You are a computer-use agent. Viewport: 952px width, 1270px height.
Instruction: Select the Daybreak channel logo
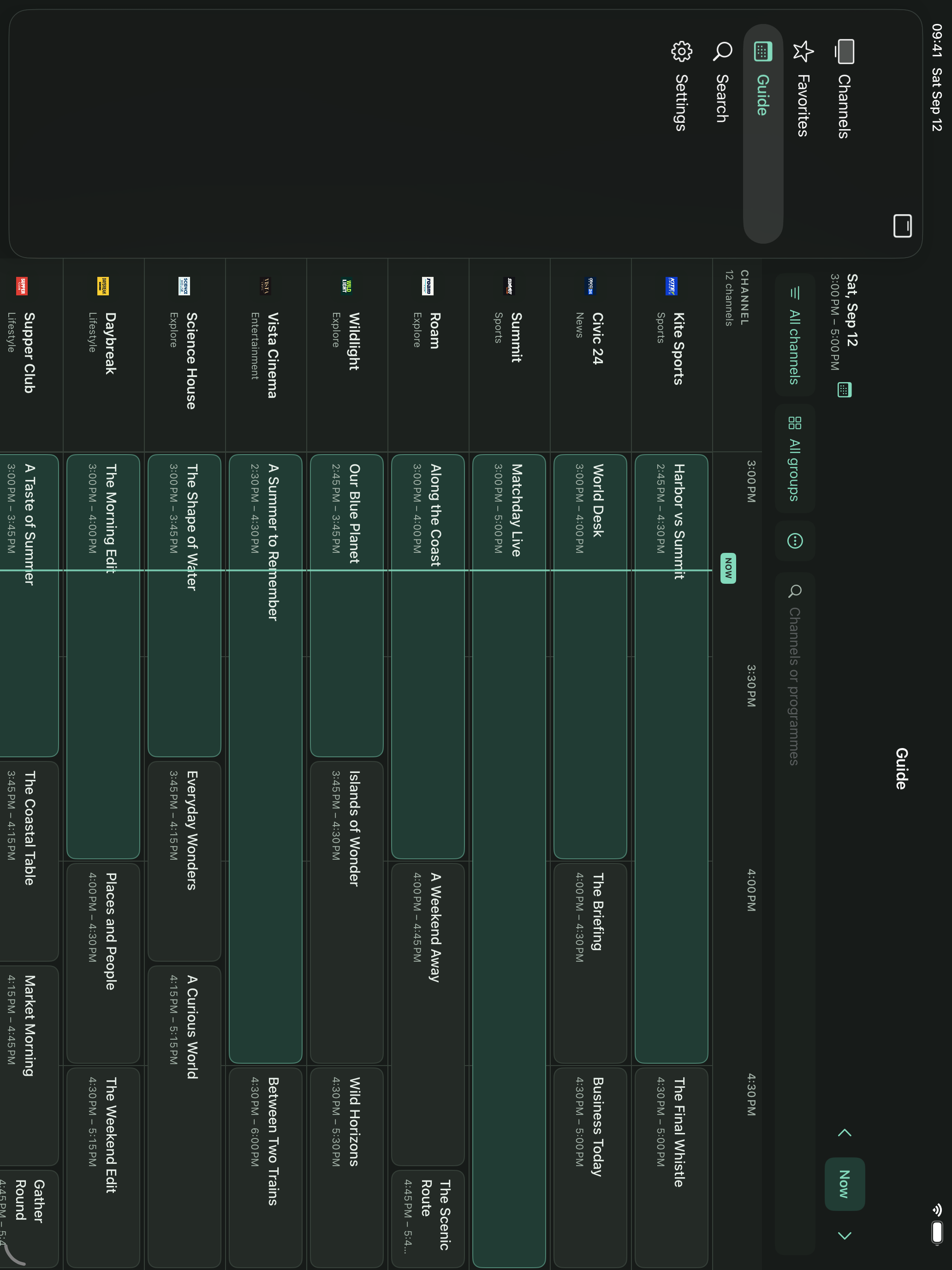tap(103, 286)
